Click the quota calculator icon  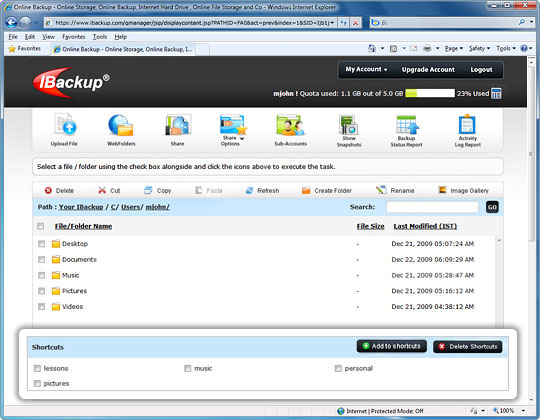point(496,93)
